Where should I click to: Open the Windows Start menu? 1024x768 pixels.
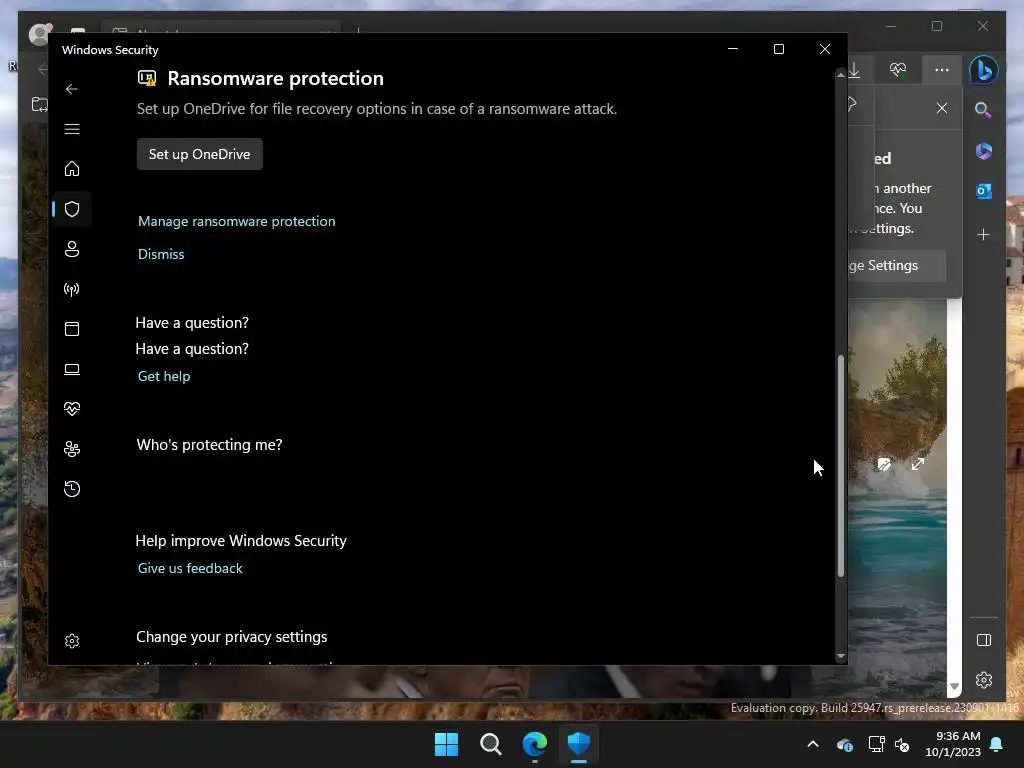pos(447,744)
